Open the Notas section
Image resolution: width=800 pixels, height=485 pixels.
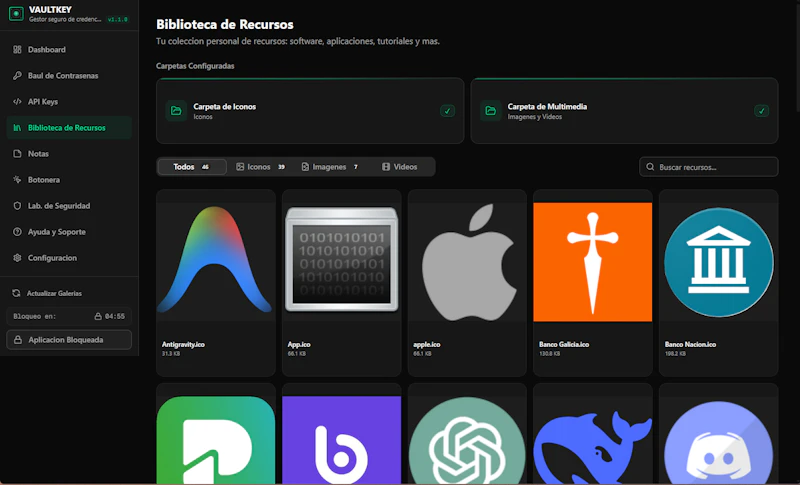coord(69,154)
